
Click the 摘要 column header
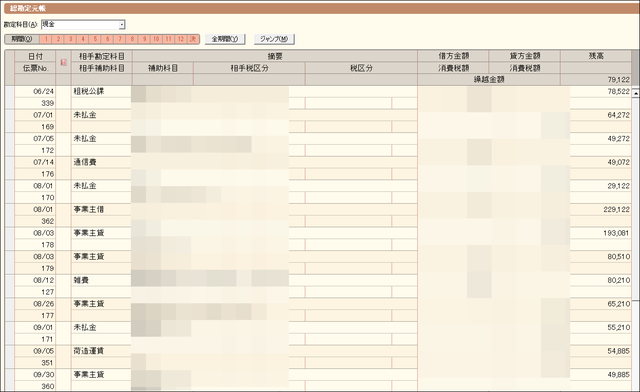pos(275,56)
